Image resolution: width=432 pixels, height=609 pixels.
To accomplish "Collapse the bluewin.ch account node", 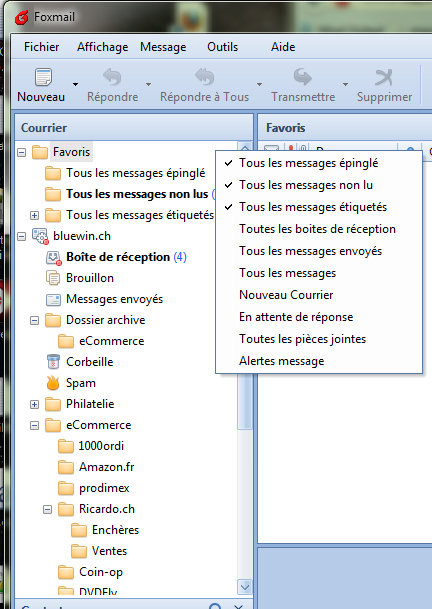I will tap(22, 236).
